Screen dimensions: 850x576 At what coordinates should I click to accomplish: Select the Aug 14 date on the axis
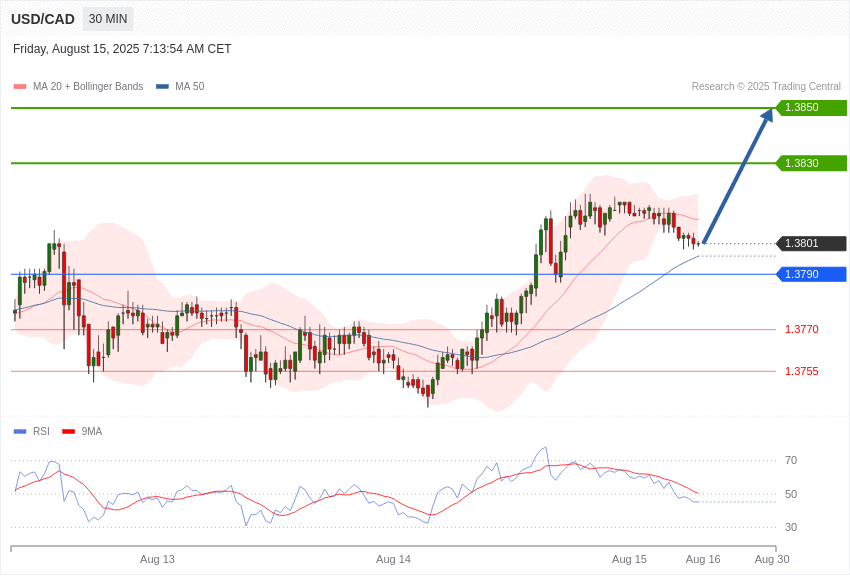pyautogui.click(x=393, y=559)
